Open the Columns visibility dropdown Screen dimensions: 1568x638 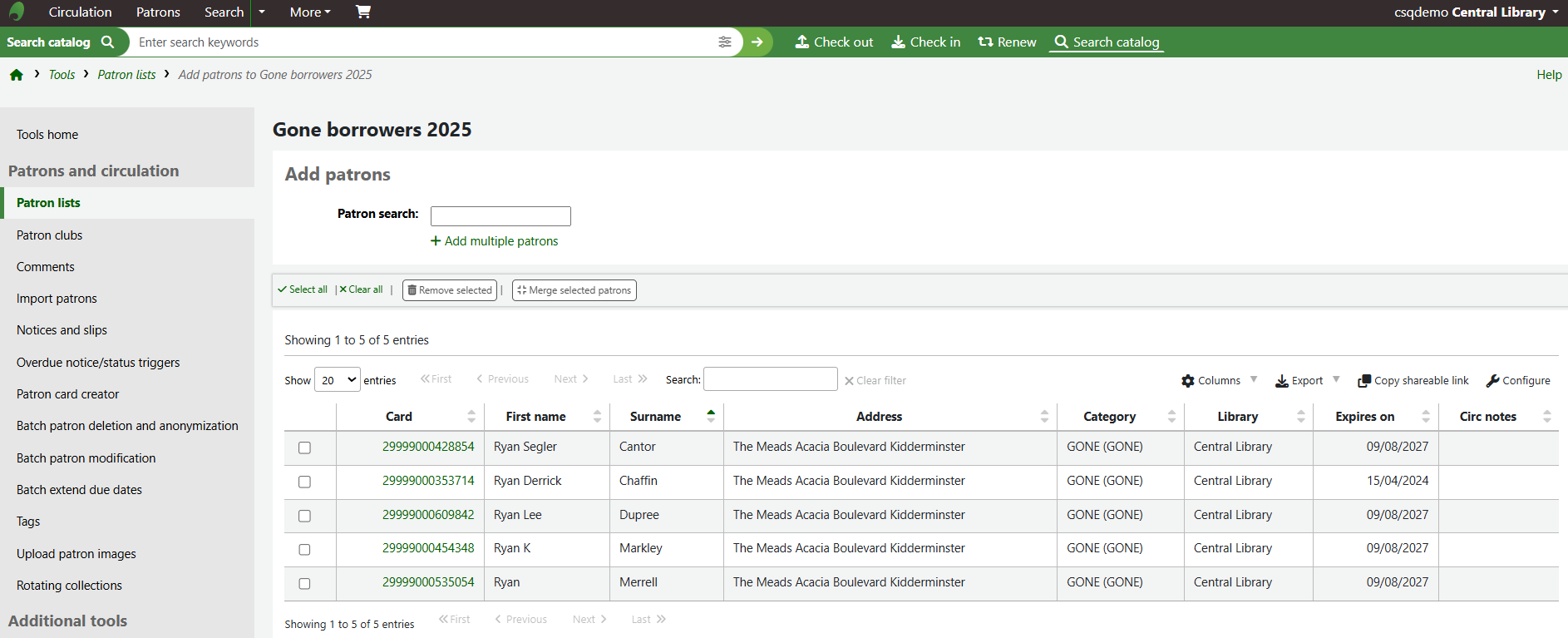tap(1219, 380)
